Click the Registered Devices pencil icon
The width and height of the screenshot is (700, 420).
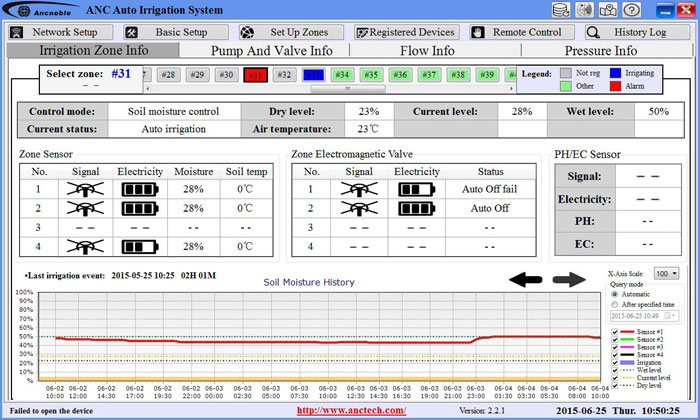pos(362,32)
